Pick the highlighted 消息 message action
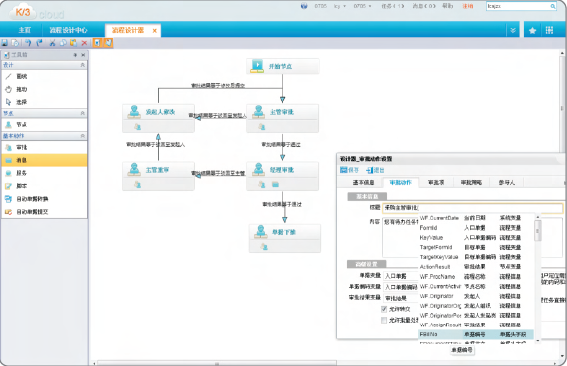The image size is (567, 366). point(44,160)
